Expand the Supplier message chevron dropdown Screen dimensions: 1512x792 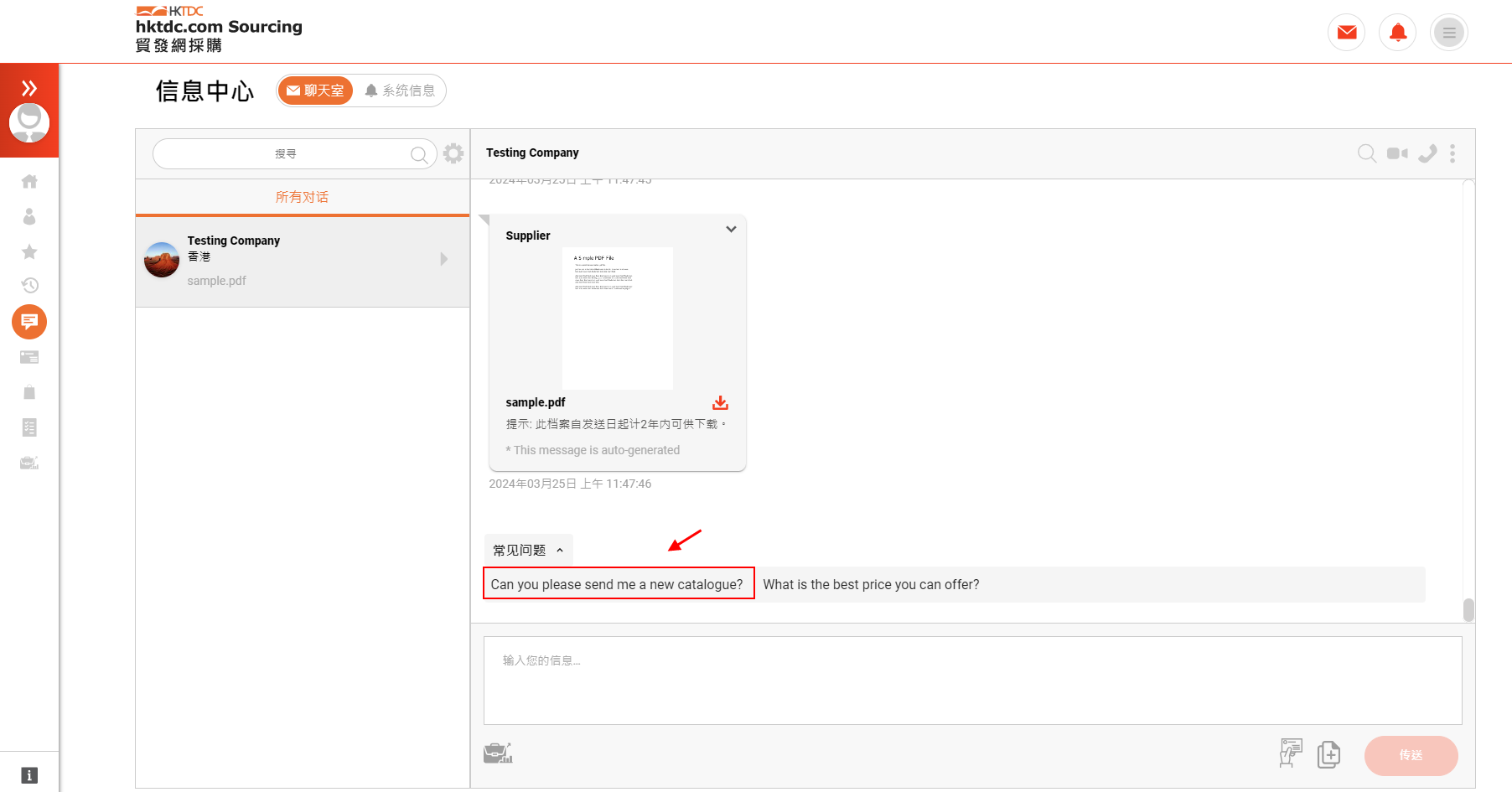pyautogui.click(x=731, y=229)
